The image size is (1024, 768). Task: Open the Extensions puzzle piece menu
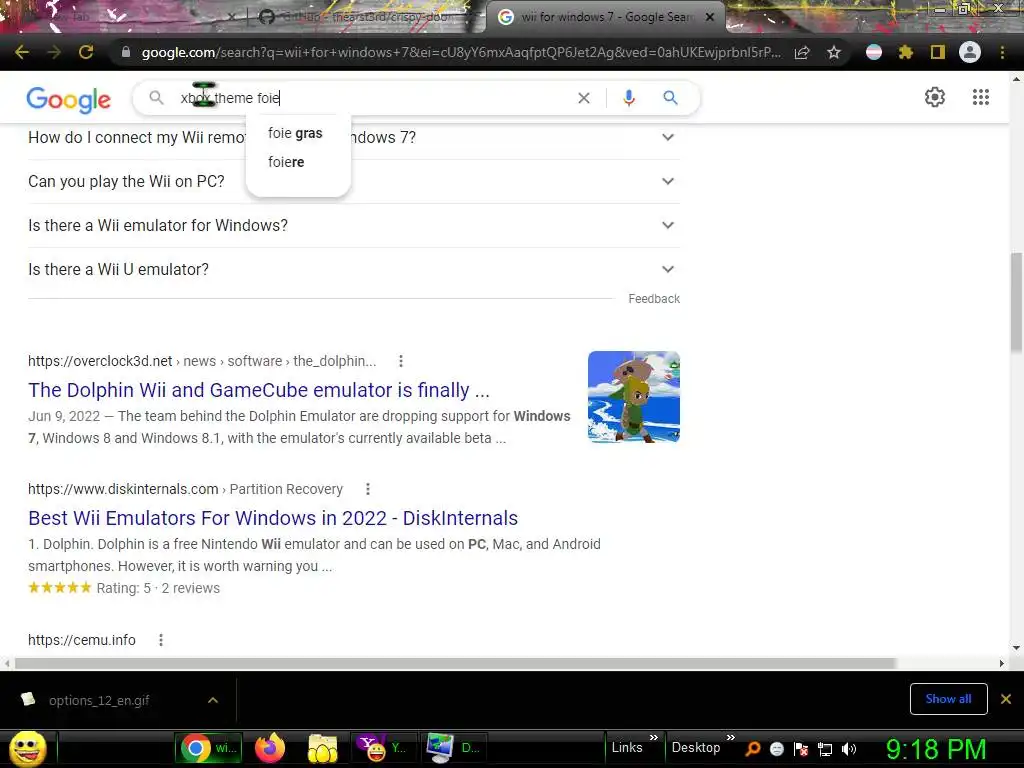click(906, 52)
